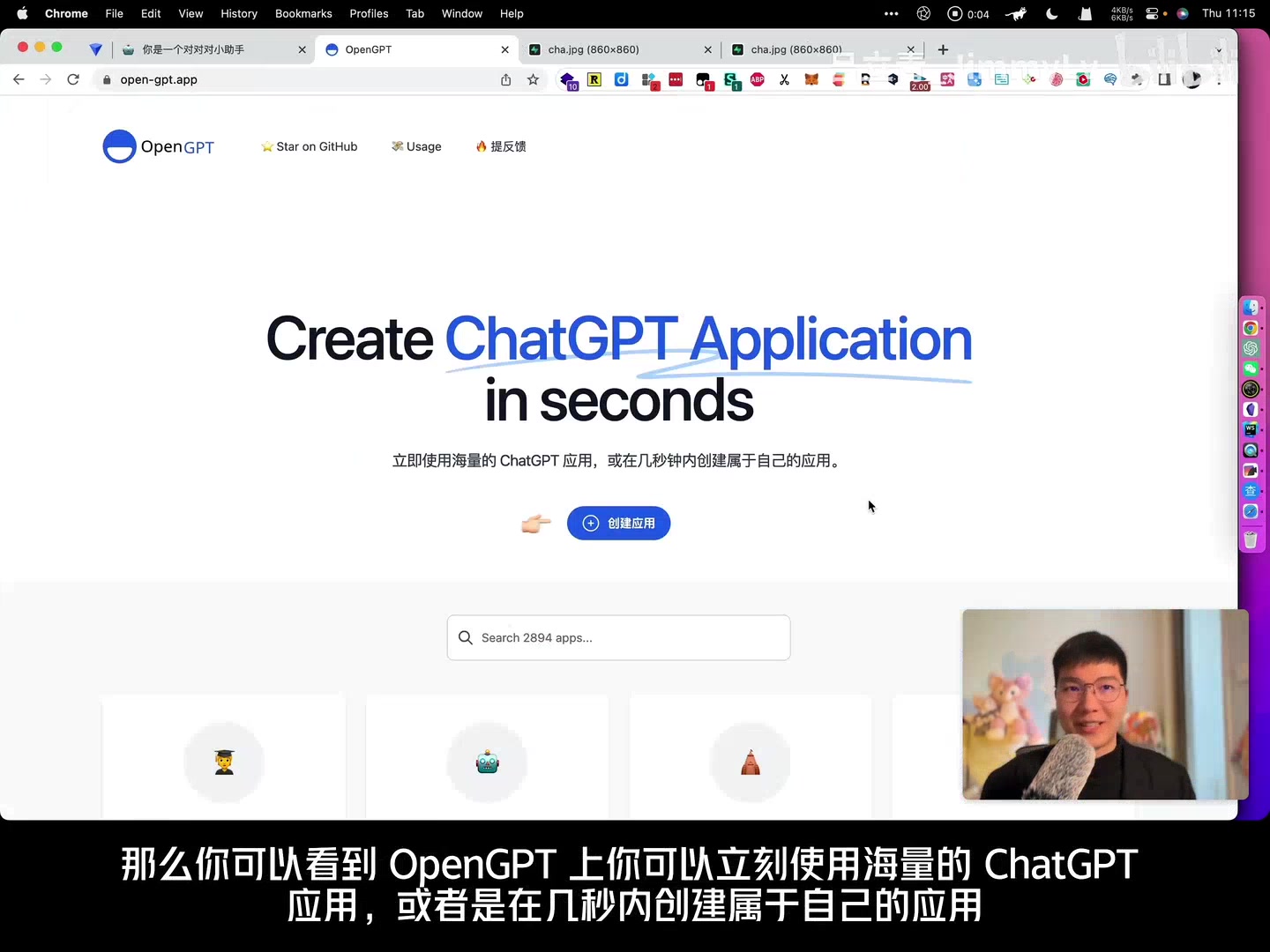Open the Chrome profile menu

click(1193, 79)
